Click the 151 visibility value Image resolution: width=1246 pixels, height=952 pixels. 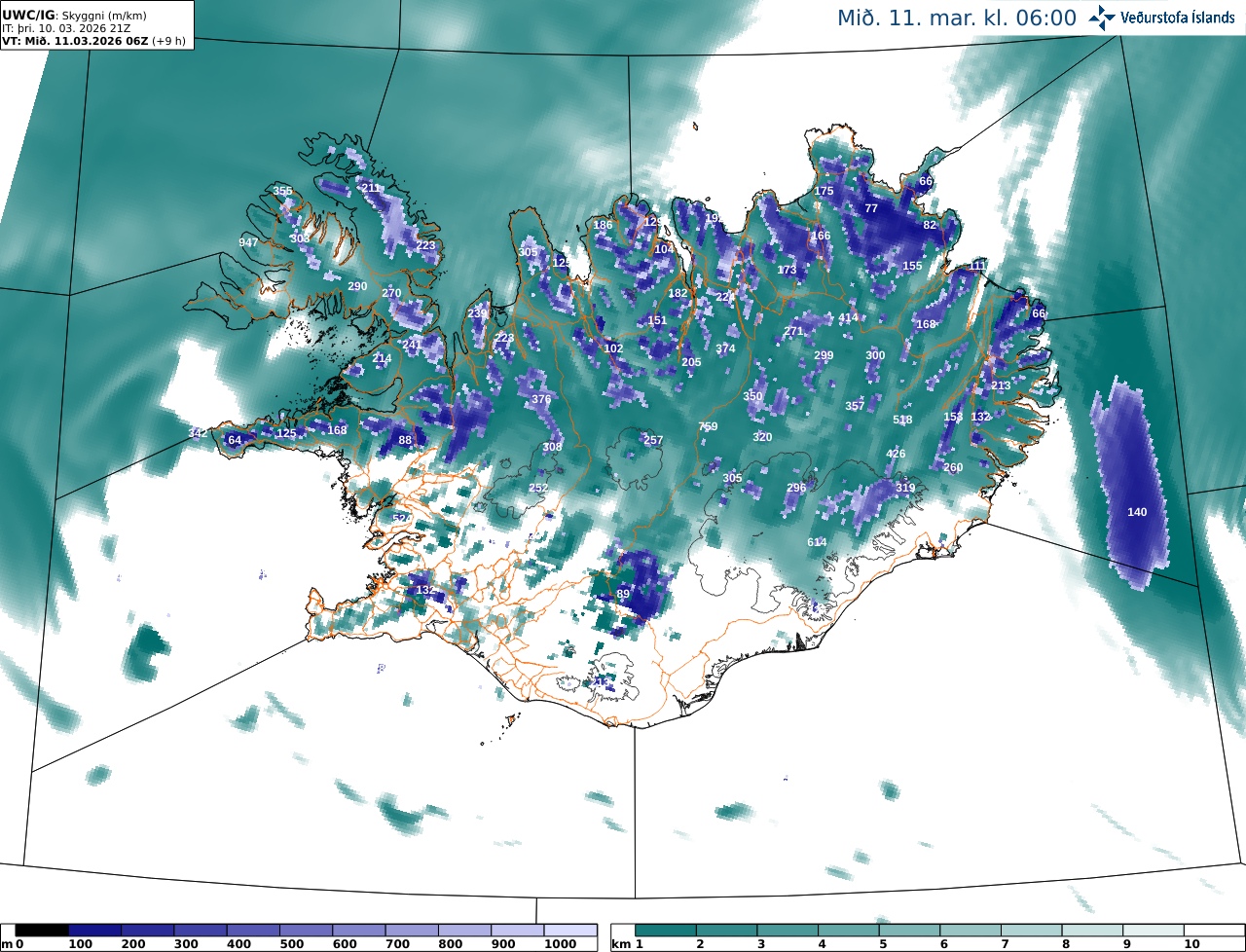pos(657,320)
